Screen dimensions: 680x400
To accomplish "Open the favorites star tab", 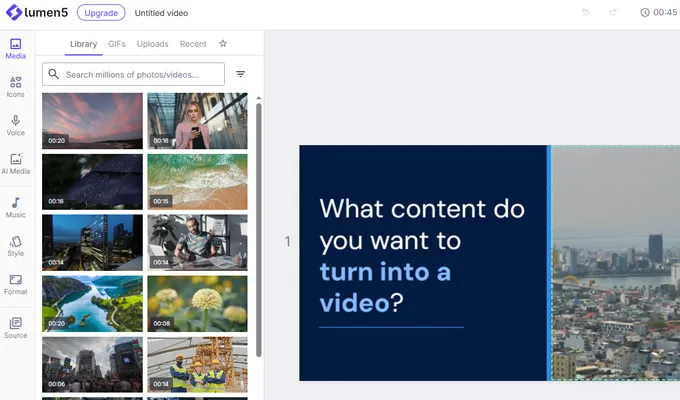I will point(223,43).
